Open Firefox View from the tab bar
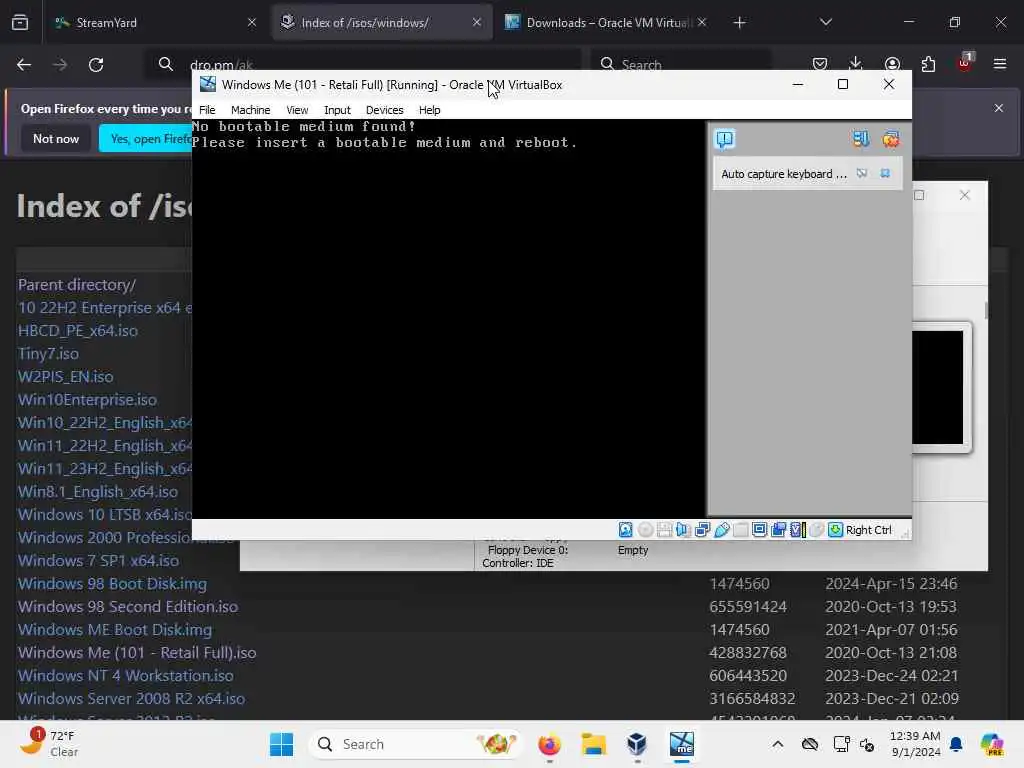 pyautogui.click(x=20, y=23)
